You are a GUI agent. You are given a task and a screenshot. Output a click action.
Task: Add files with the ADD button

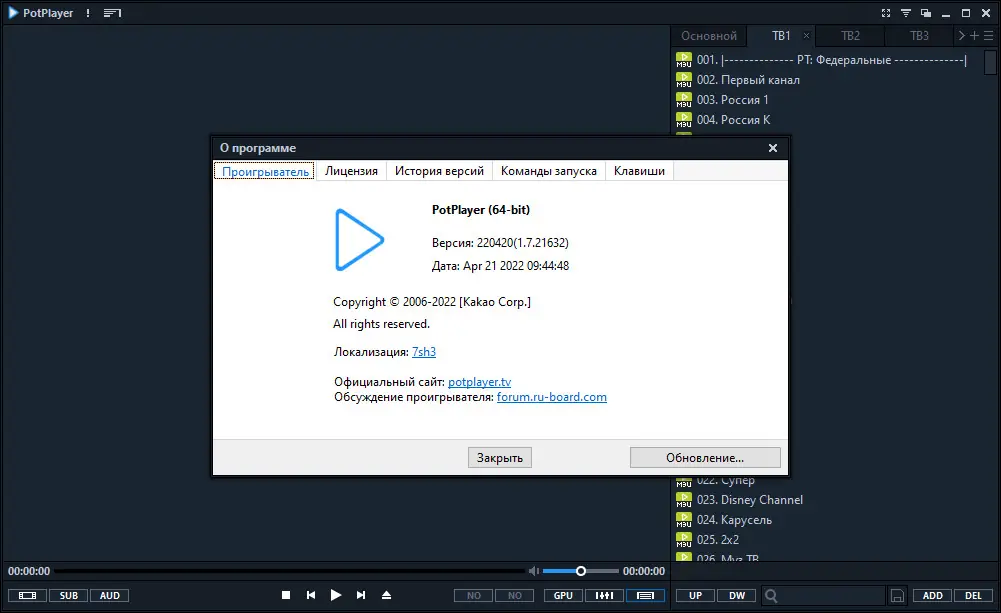932,596
